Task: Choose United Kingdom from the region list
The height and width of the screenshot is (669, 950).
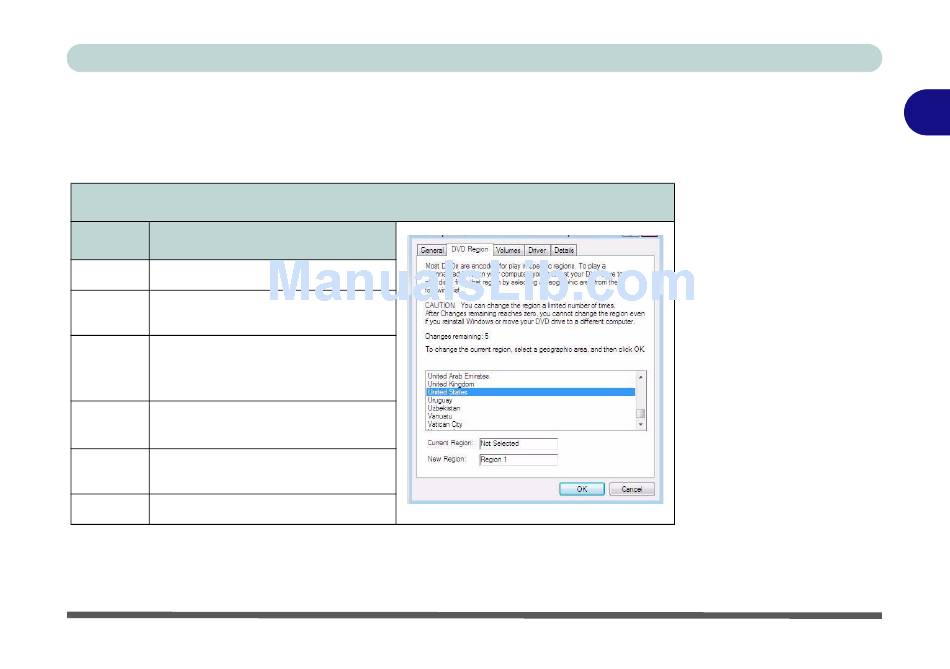Action: point(451,384)
